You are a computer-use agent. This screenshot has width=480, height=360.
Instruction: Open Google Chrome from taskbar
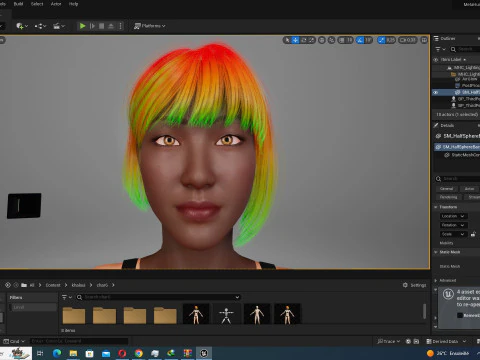coord(139,353)
